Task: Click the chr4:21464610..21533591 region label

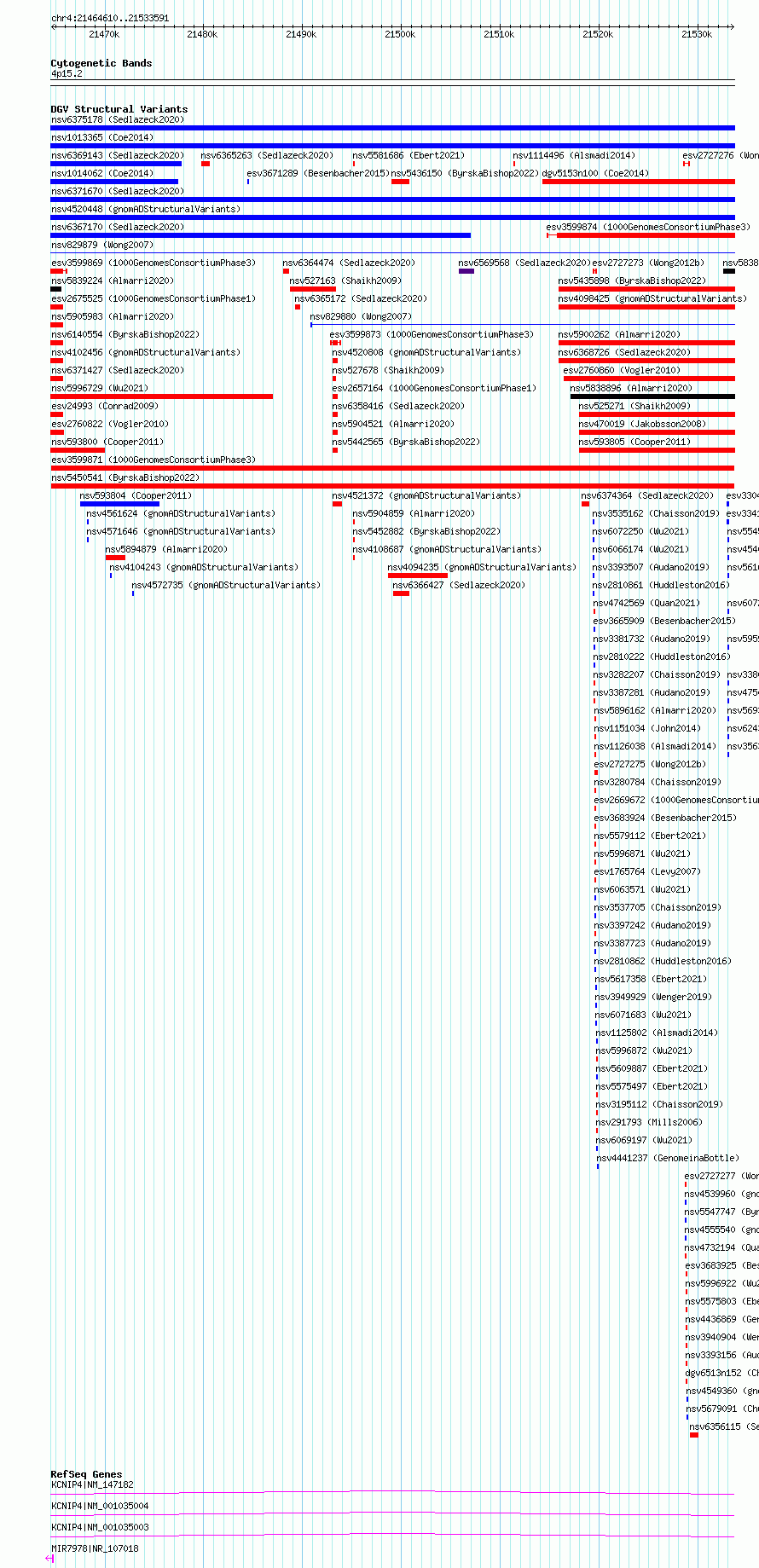Action: 110,18
